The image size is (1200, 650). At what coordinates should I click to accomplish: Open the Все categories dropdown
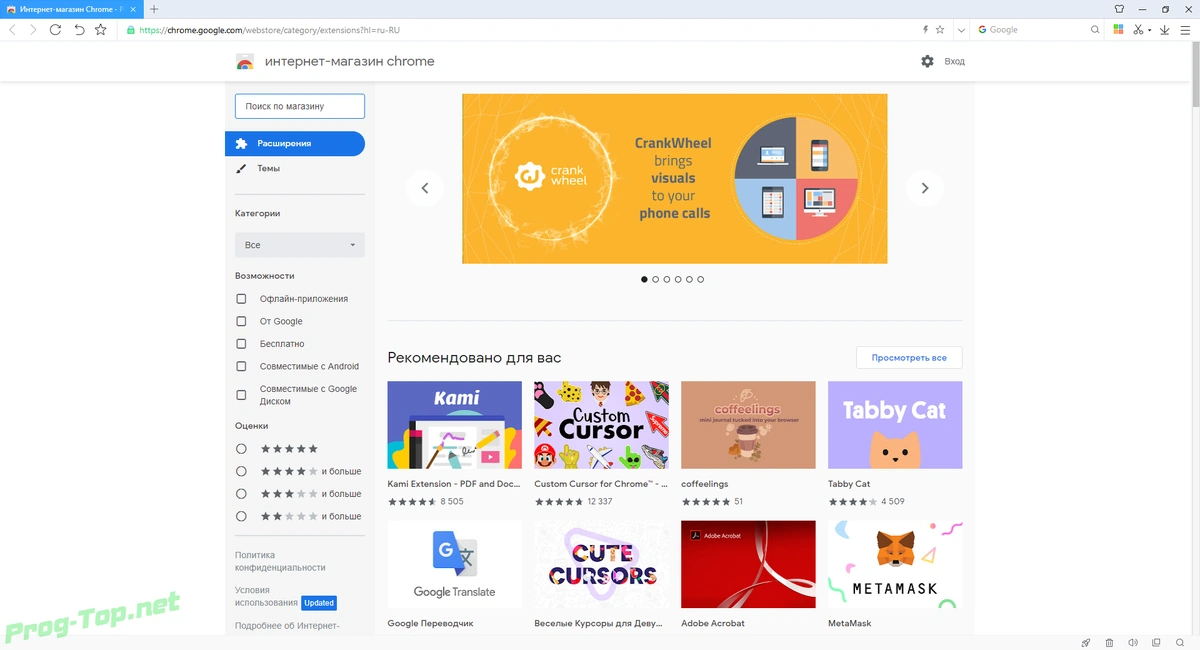[x=300, y=245]
